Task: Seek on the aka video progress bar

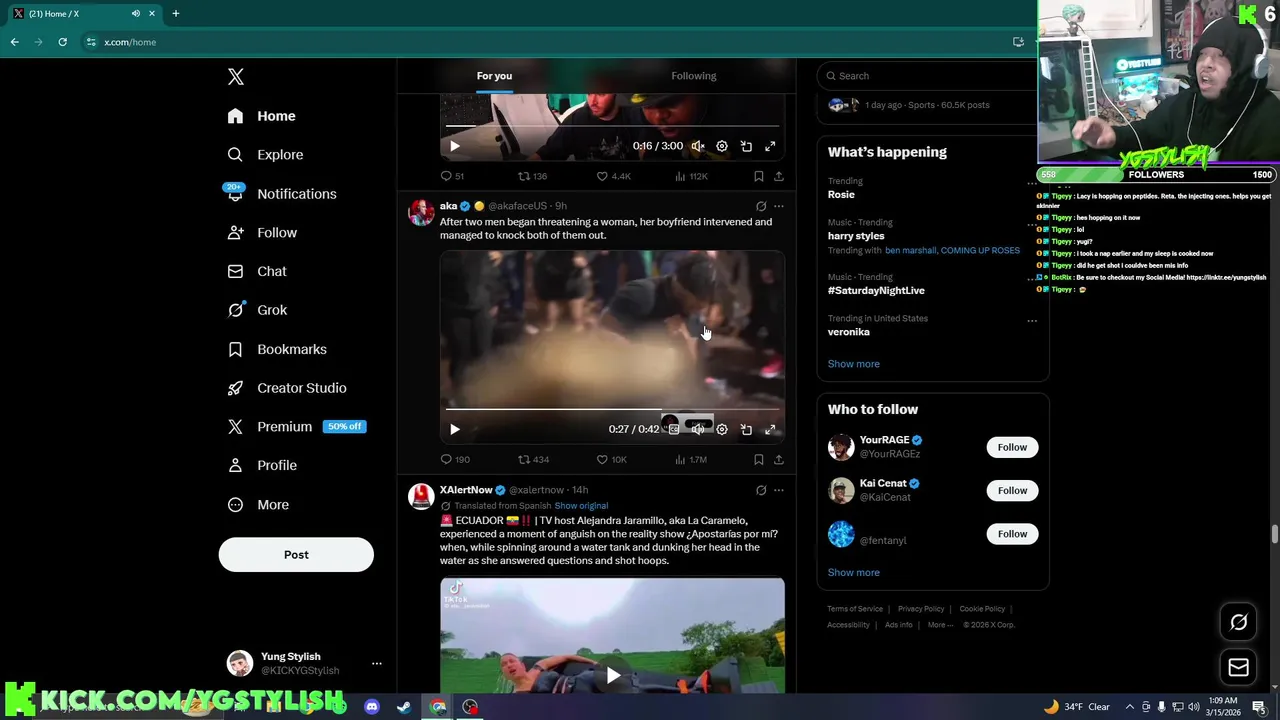Action: click(x=612, y=409)
